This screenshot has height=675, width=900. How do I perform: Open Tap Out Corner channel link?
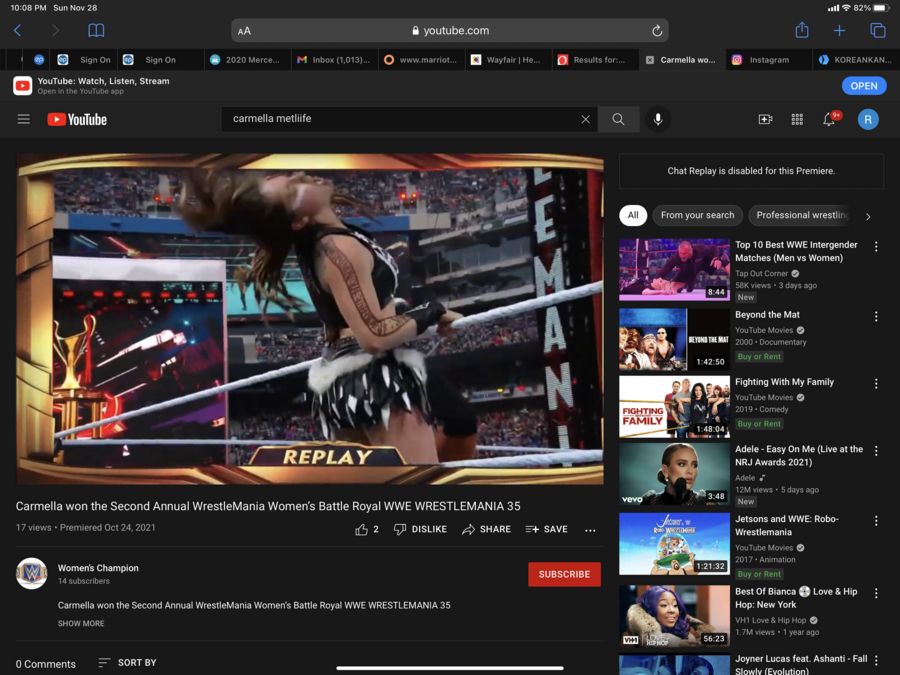point(762,273)
